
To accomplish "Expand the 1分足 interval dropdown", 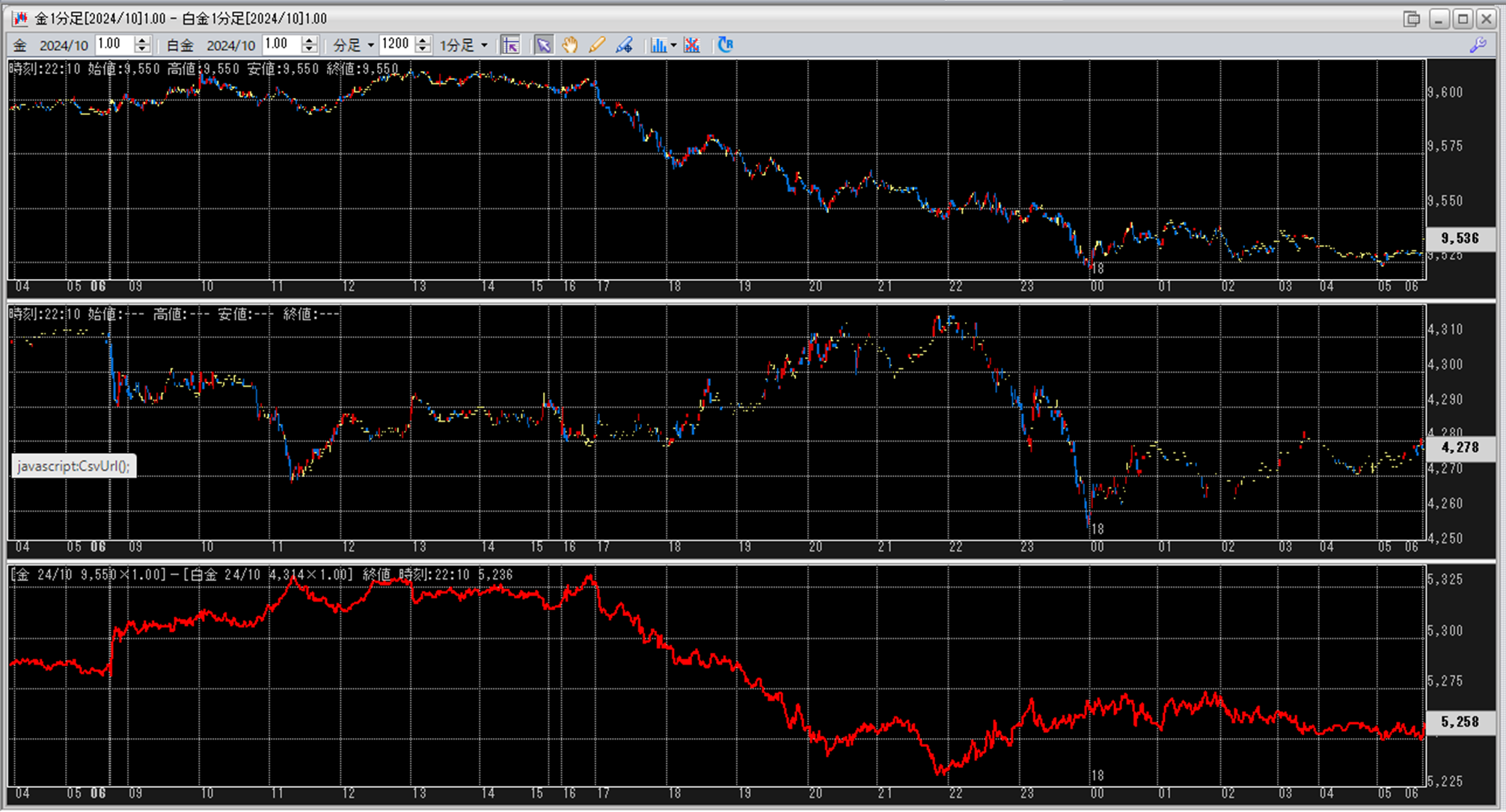I will (484, 46).
